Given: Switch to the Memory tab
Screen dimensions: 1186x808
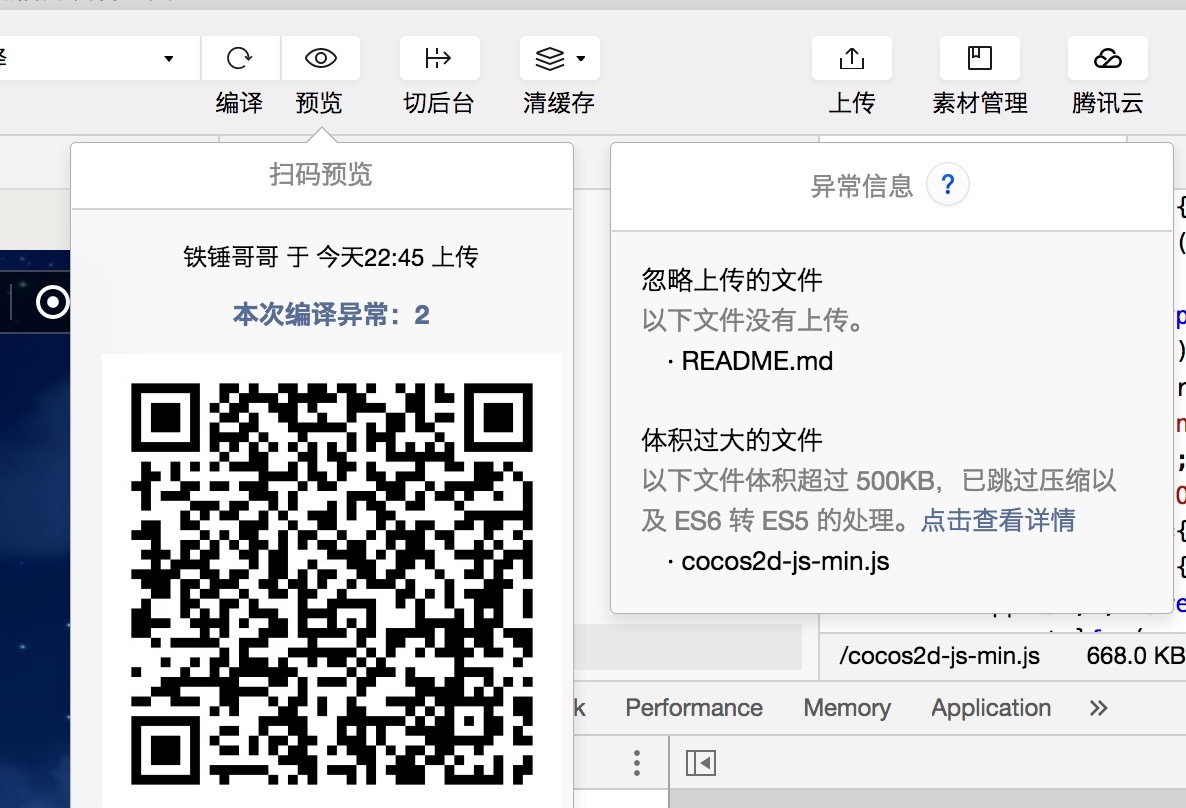Looking at the screenshot, I should point(846,708).
